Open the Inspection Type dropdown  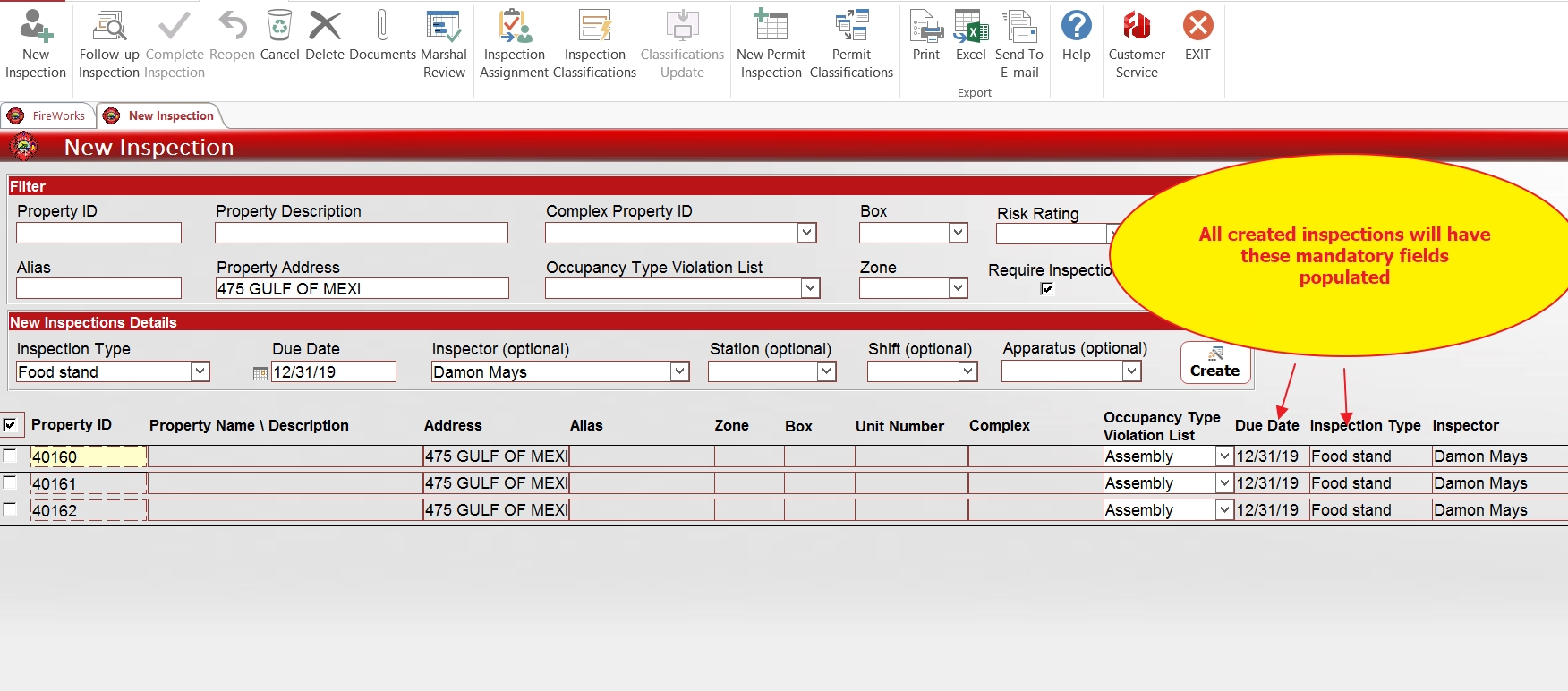(200, 371)
